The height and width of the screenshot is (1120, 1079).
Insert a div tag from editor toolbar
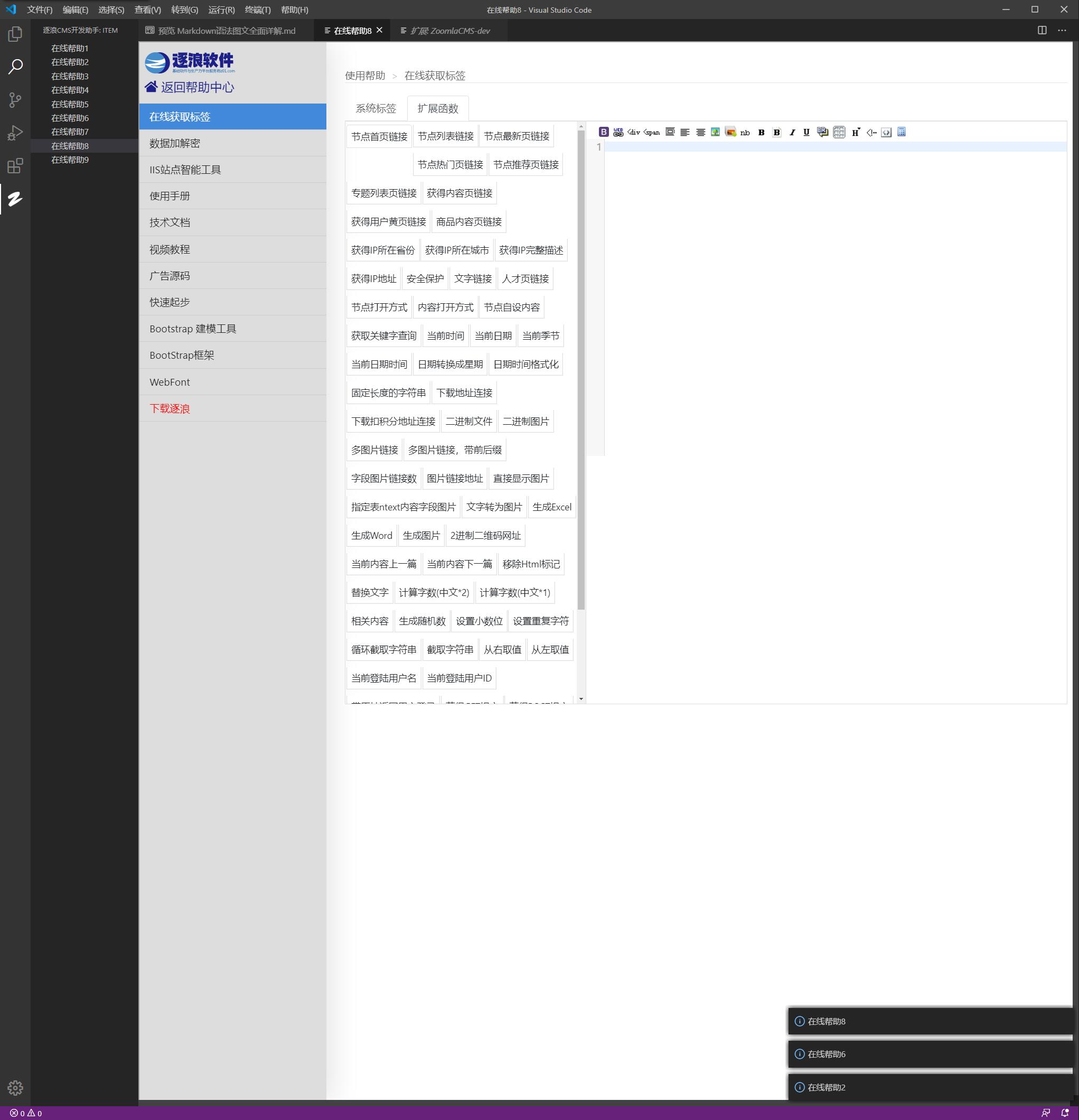click(633, 132)
